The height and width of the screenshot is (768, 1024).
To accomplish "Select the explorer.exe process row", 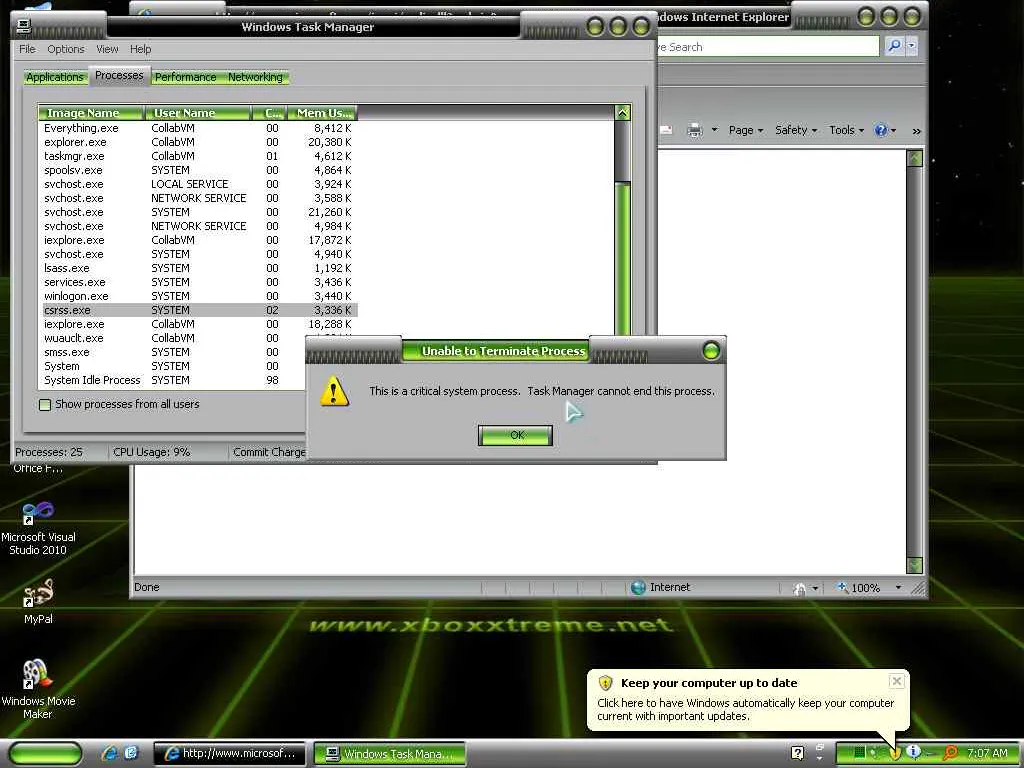I will click(198, 142).
